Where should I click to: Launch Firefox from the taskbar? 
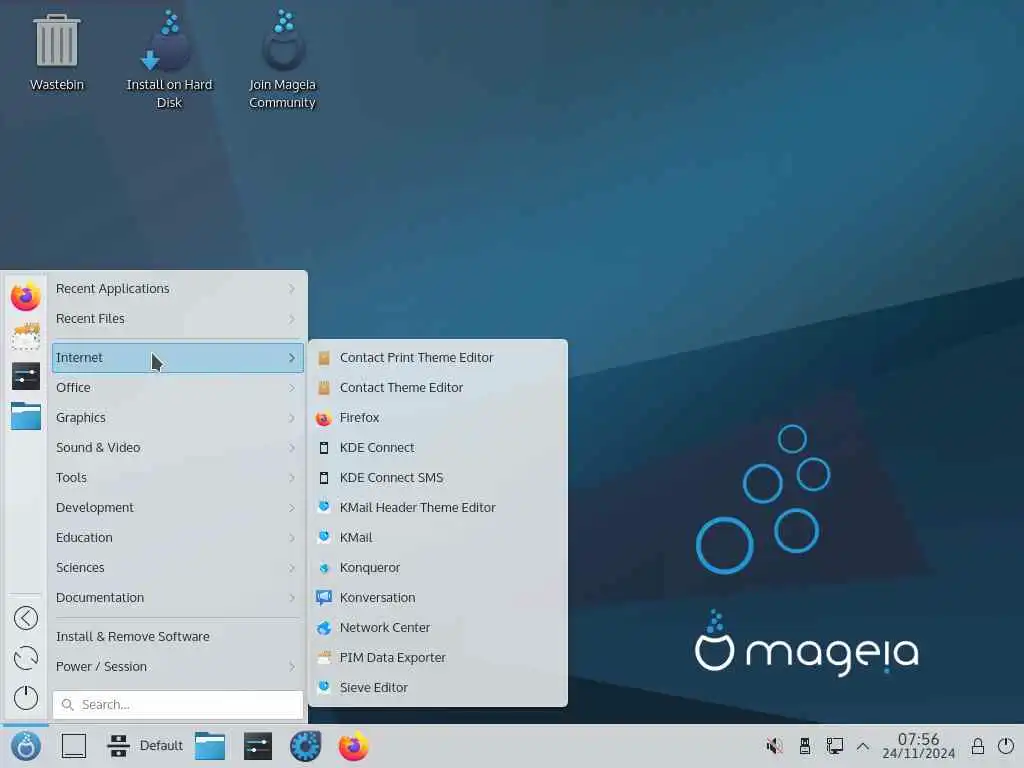coord(353,746)
